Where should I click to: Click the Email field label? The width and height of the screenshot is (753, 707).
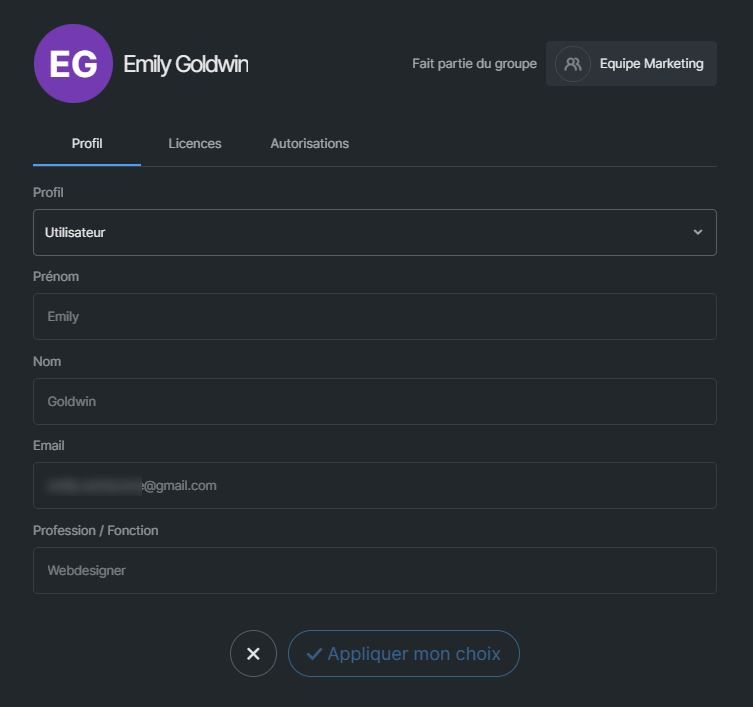(x=49, y=445)
